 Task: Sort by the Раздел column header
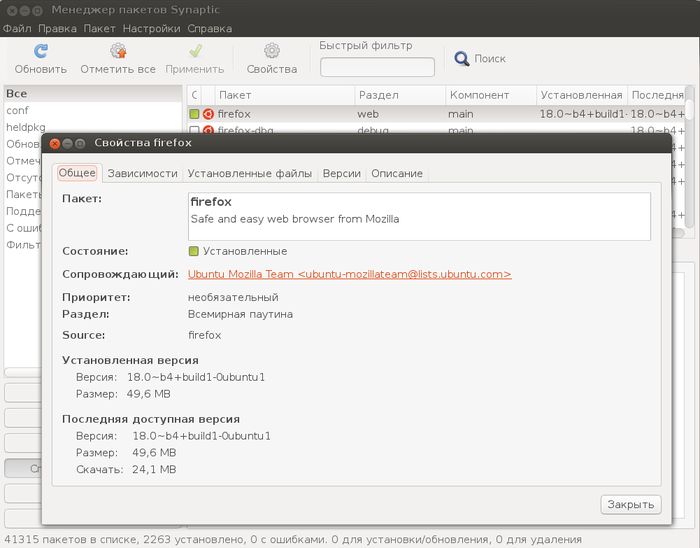tap(400, 95)
